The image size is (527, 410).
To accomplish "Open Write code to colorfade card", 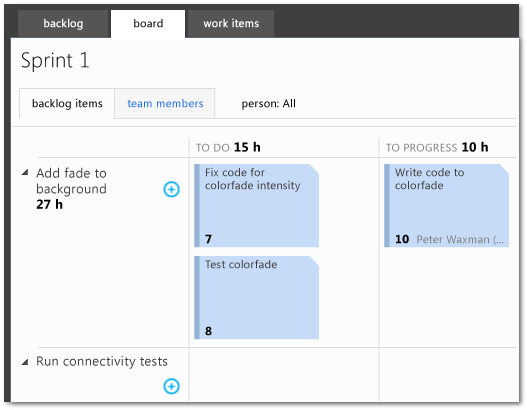I will [446, 206].
